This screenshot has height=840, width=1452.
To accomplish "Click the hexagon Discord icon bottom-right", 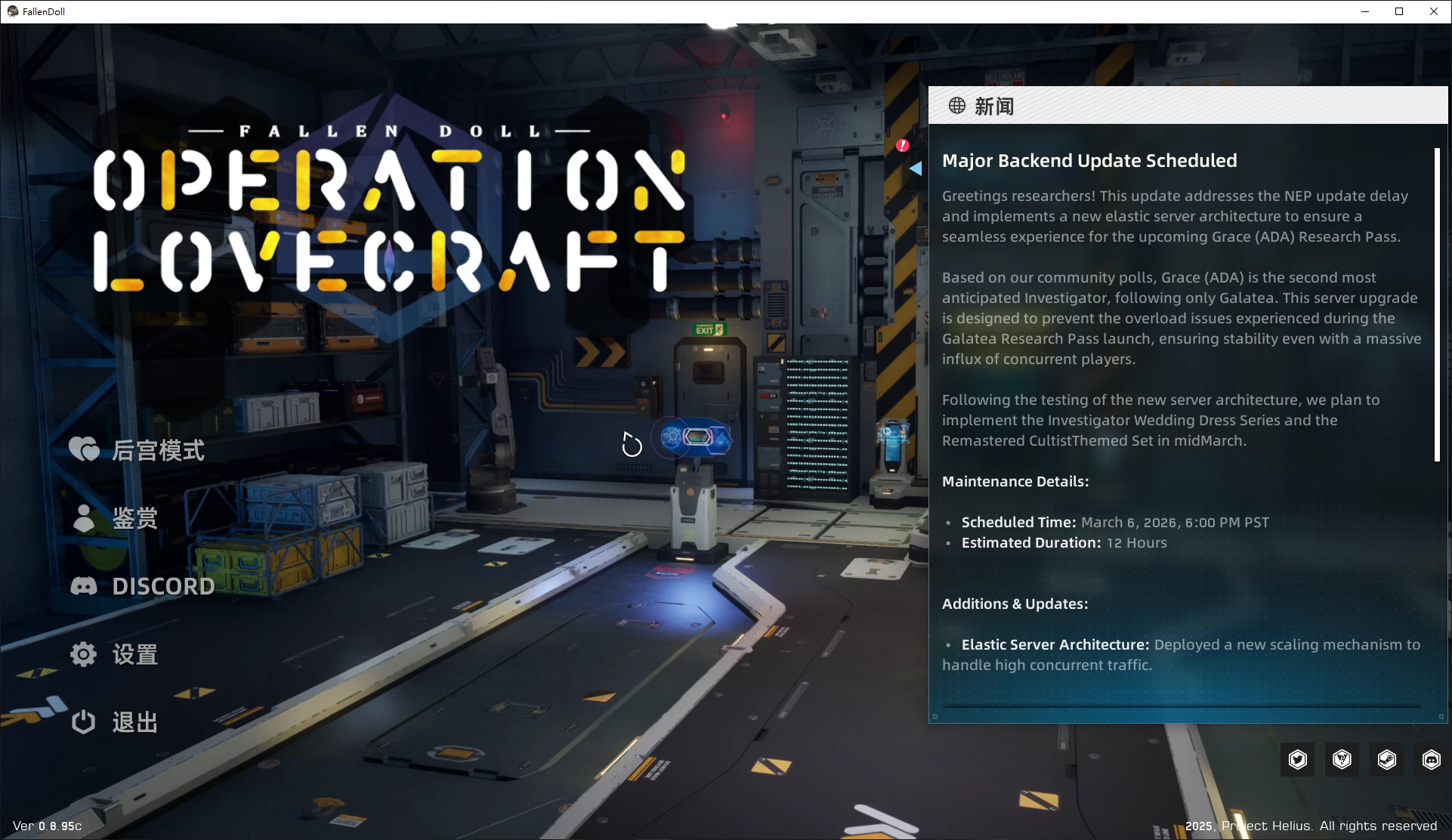I will pos(1431,759).
